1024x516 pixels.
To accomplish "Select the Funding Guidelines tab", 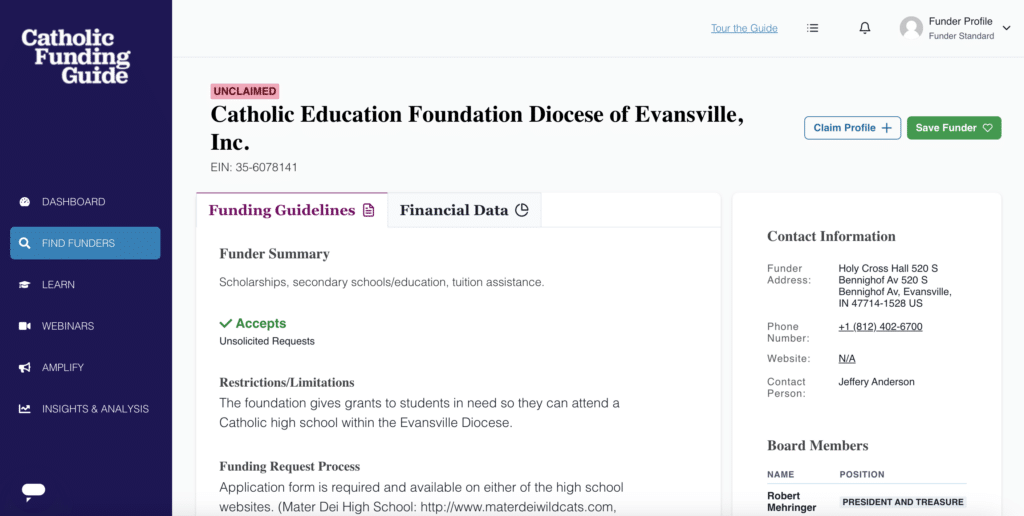I will pyautogui.click(x=292, y=210).
